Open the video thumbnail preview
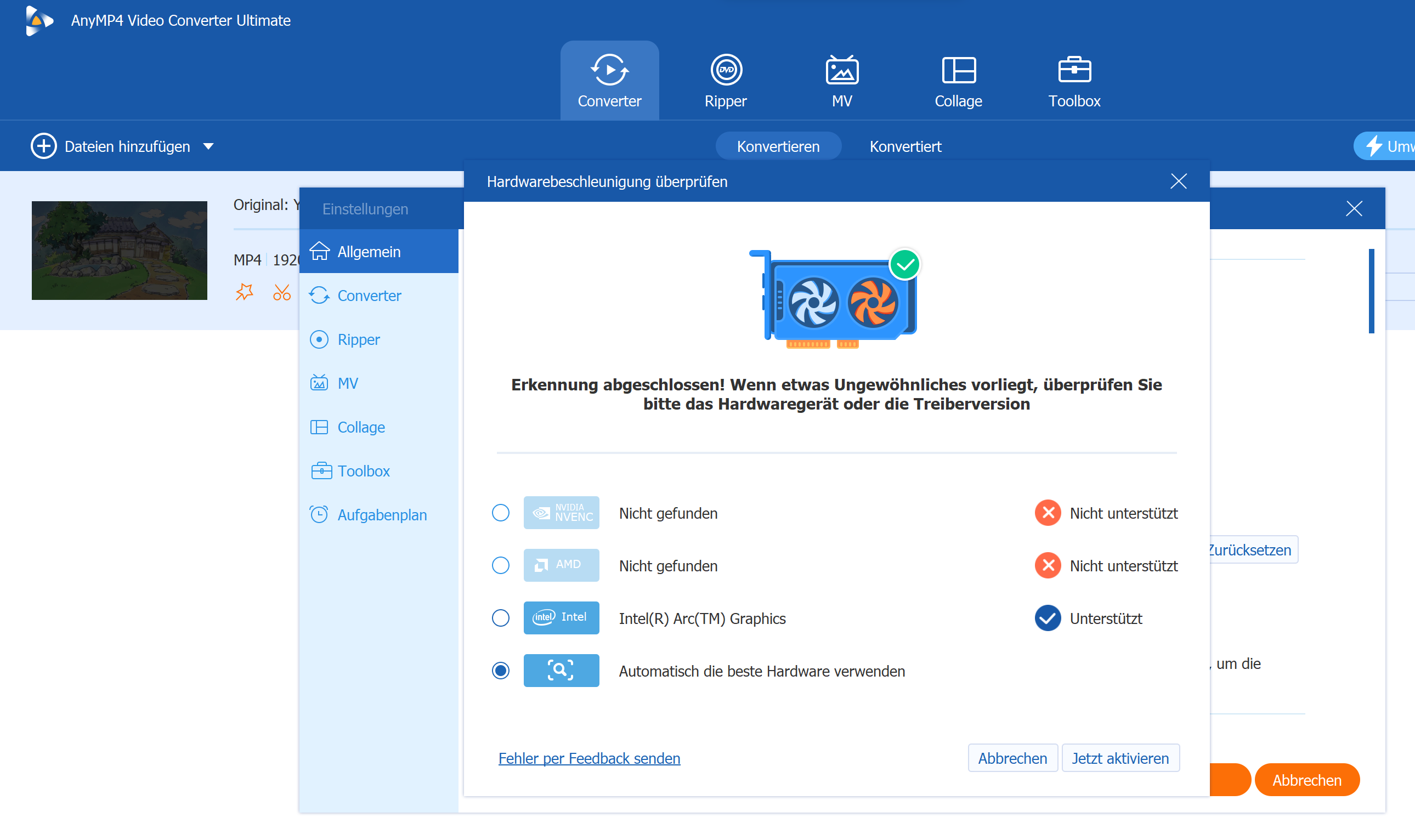This screenshot has height=840, width=1415. (x=120, y=250)
